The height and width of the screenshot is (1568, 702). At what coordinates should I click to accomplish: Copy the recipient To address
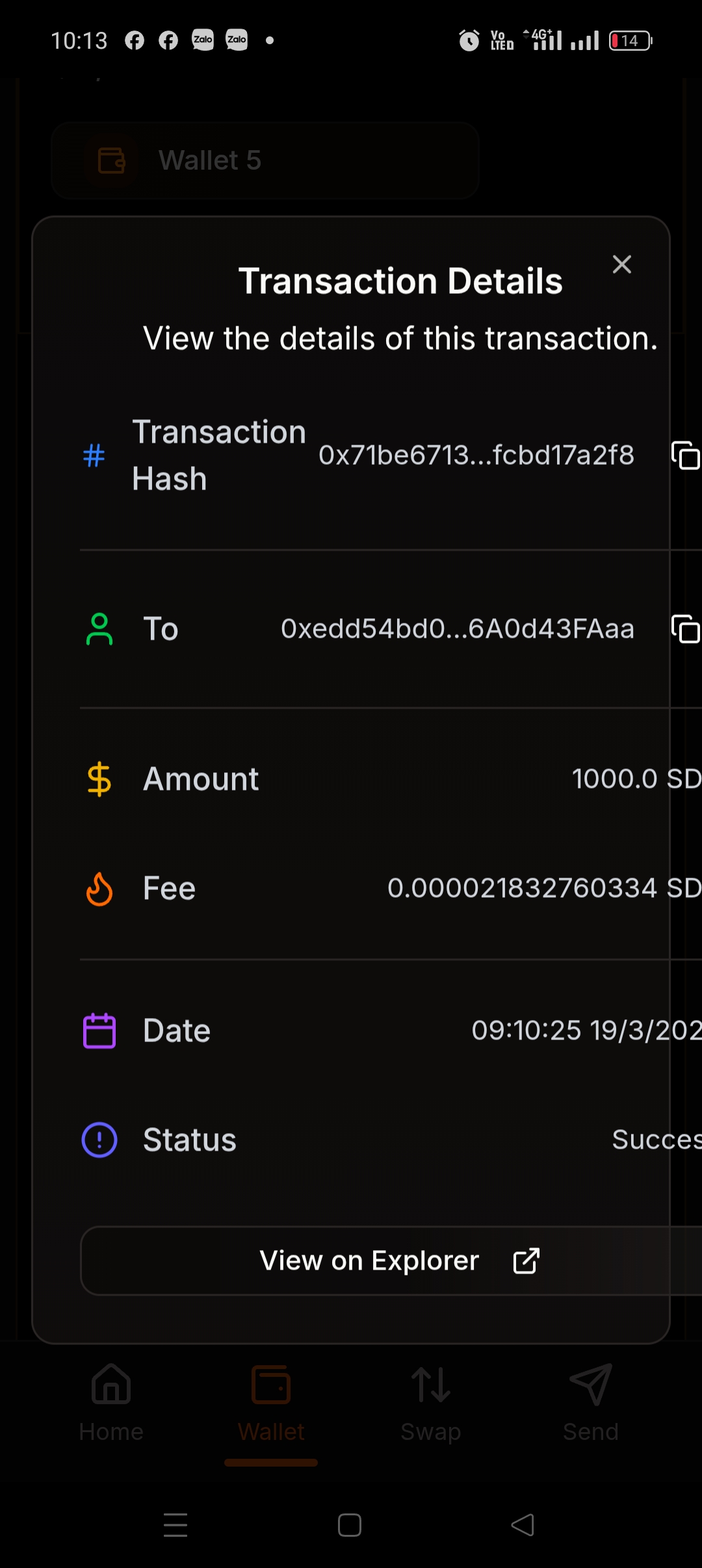[x=685, y=629]
